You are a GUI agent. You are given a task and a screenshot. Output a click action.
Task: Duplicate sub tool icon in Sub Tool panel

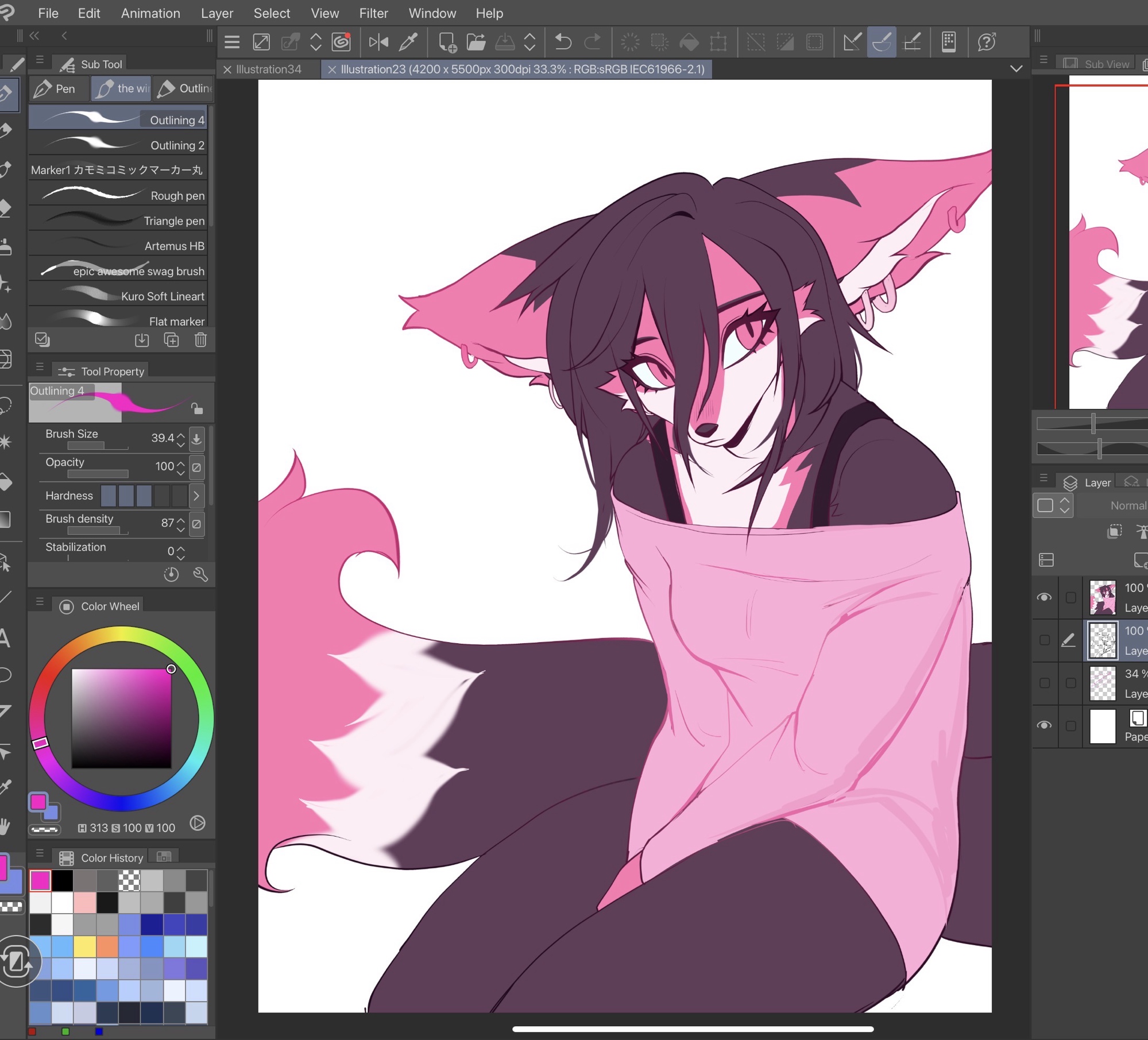(171, 340)
